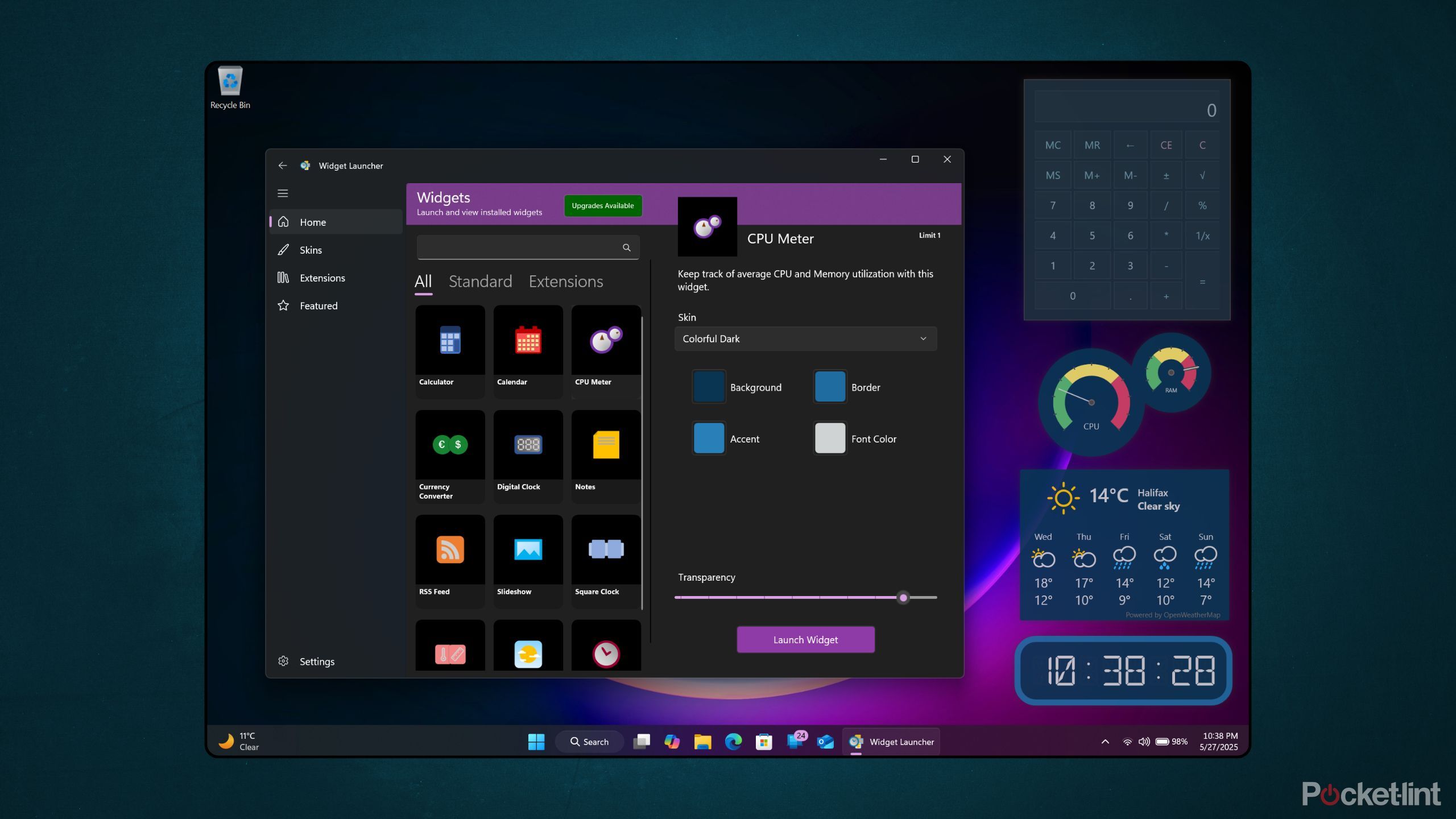The height and width of the screenshot is (819, 1456).
Task: Open Task View on the taskbar
Action: tap(642, 742)
